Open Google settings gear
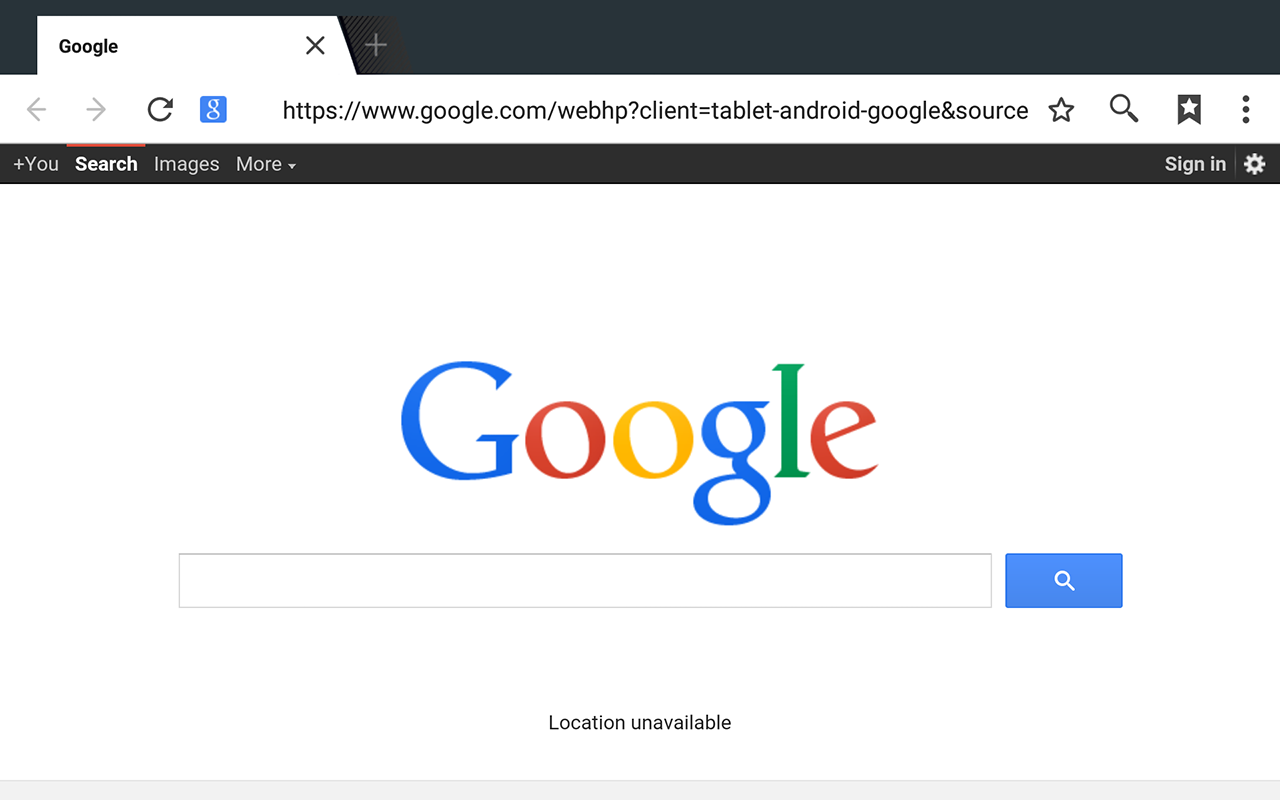The image size is (1280, 800). [x=1255, y=164]
